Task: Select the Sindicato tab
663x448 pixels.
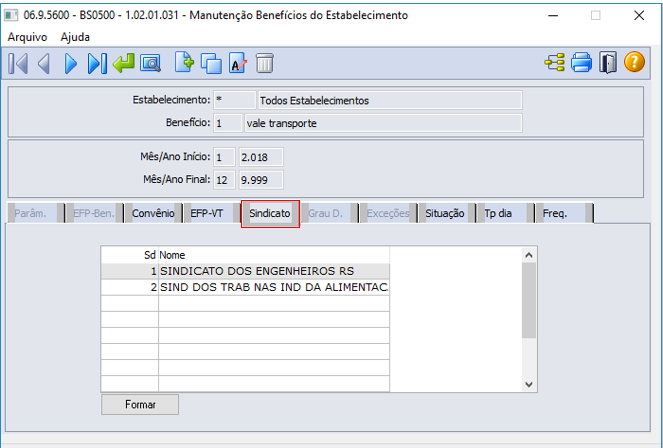Action: (270, 213)
